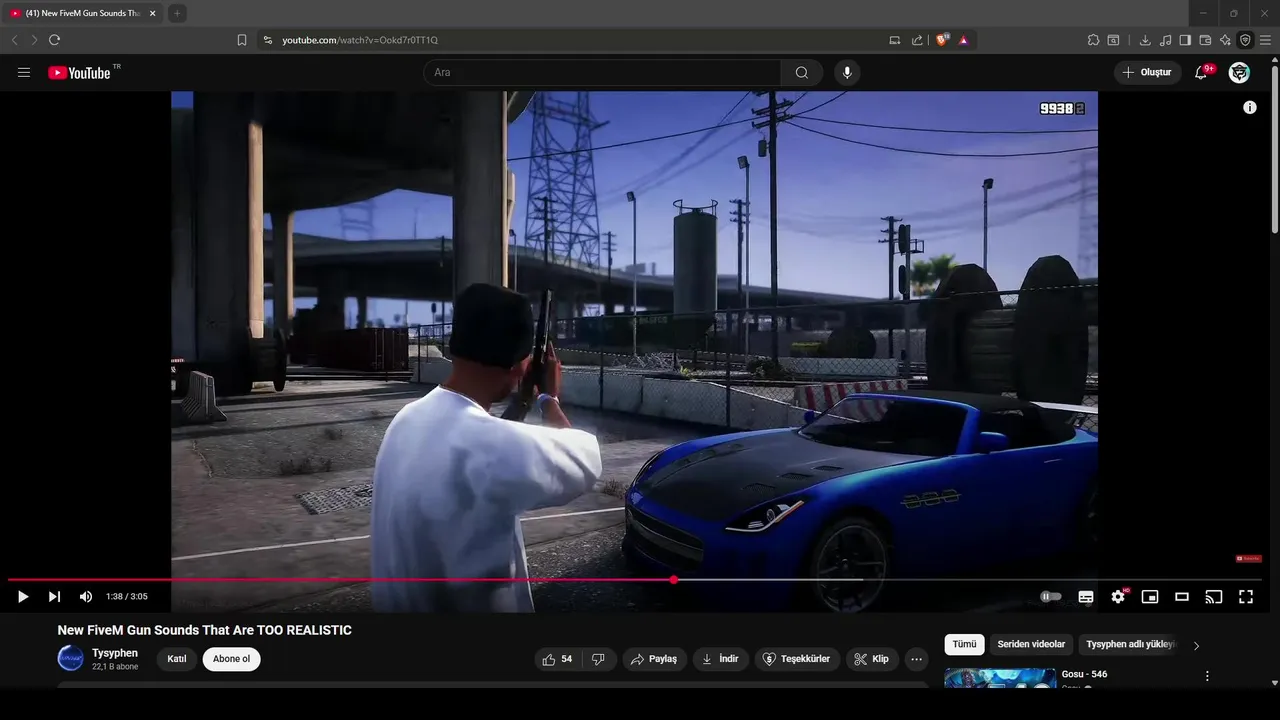The height and width of the screenshot is (720, 1280).
Task: Click the page vertical scrollbar
Action: [x=1274, y=150]
